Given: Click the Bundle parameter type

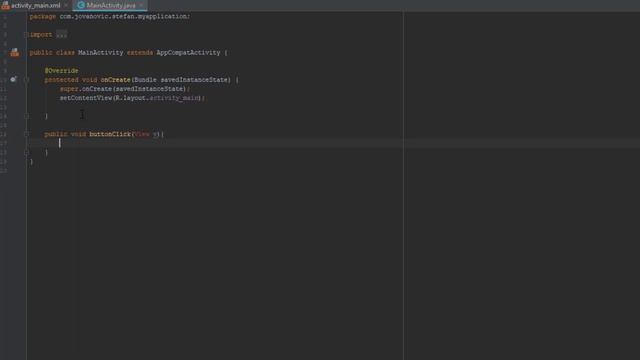Looking at the screenshot, I should (x=145, y=80).
